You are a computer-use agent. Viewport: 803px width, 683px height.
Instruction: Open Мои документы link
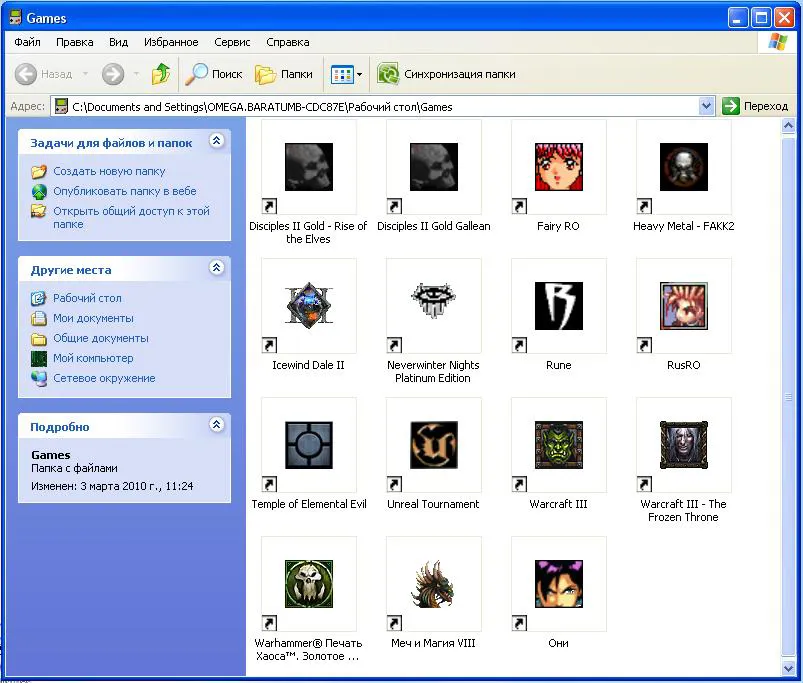point(93,318)
